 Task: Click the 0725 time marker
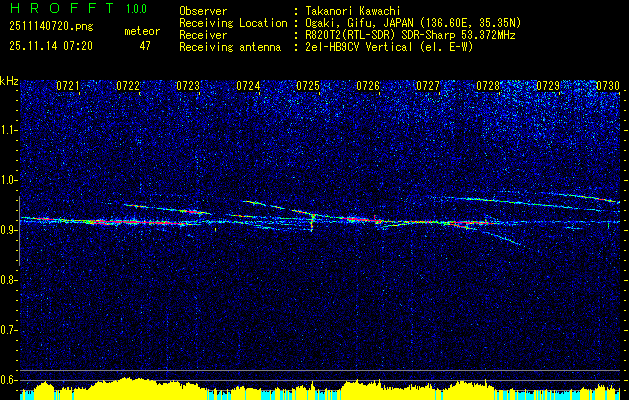click(x=308, y=86)
